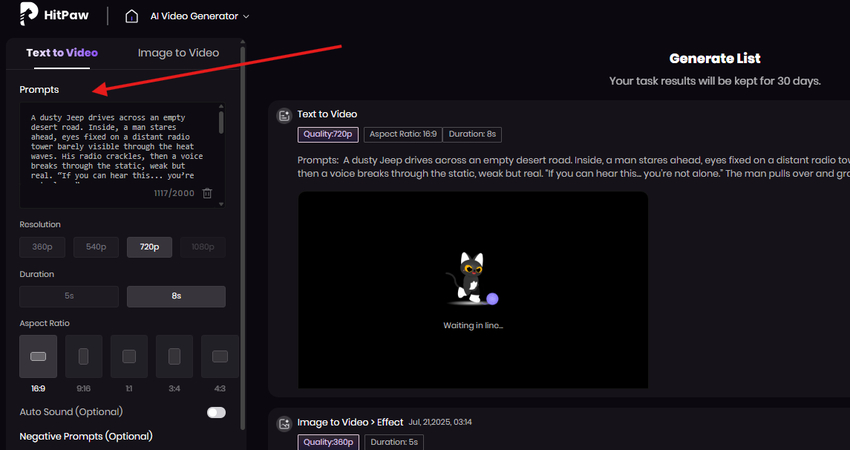This screenshot has height=450, width=850.
Task: Select the 1:1 aspect ratio icon
Action: coord(129,356)
